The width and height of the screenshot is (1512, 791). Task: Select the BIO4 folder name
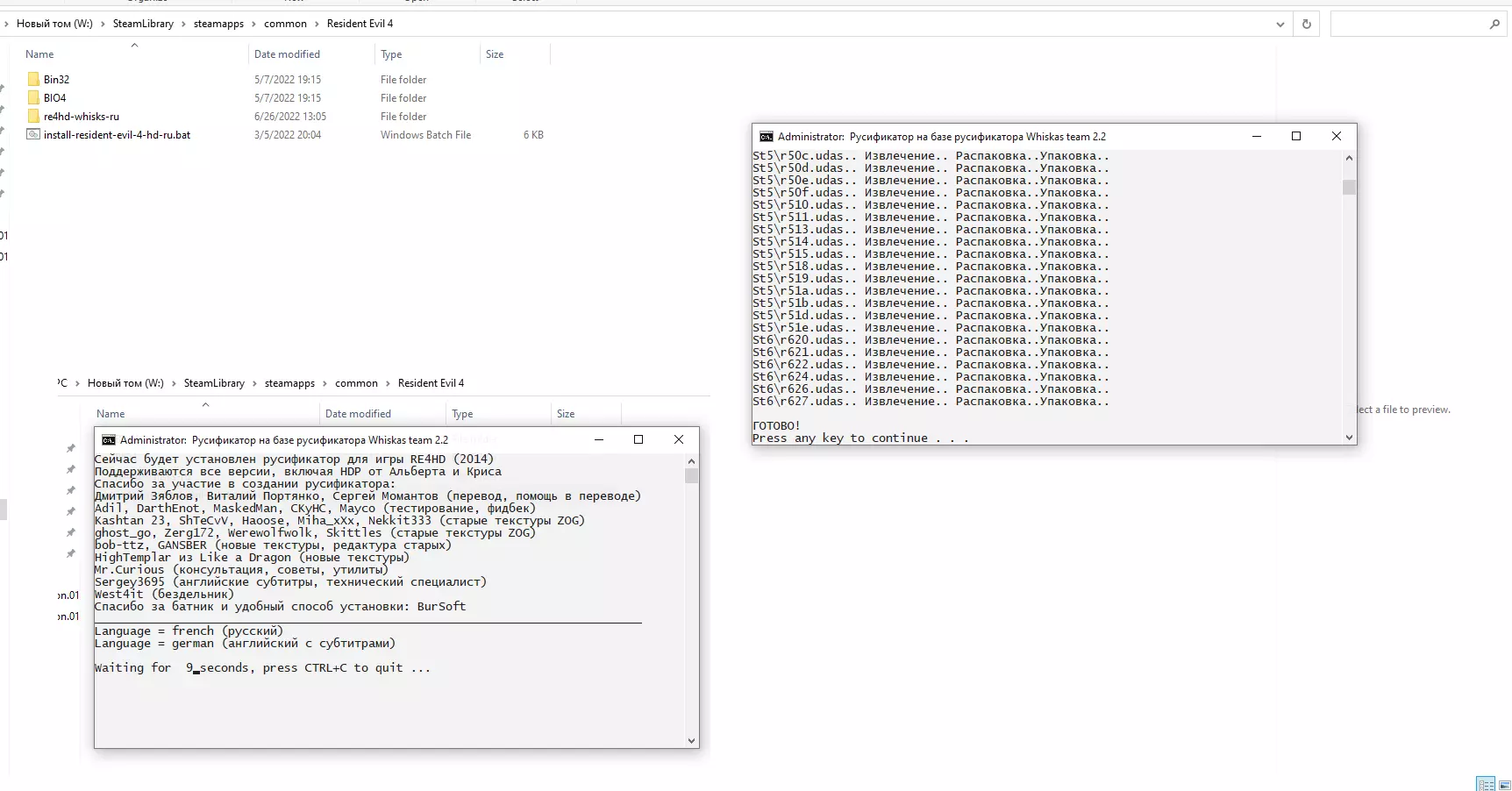54,97
